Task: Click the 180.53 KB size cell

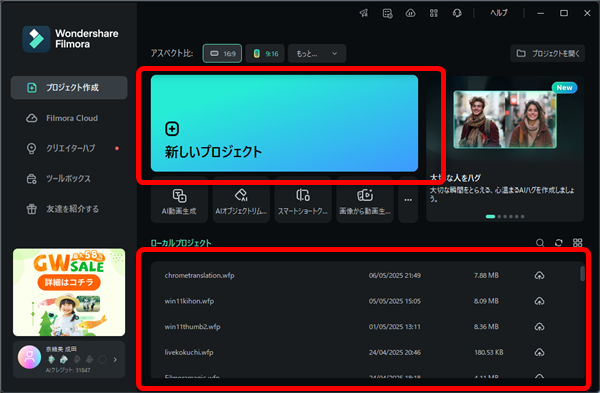Action: (x=489, y=352)
